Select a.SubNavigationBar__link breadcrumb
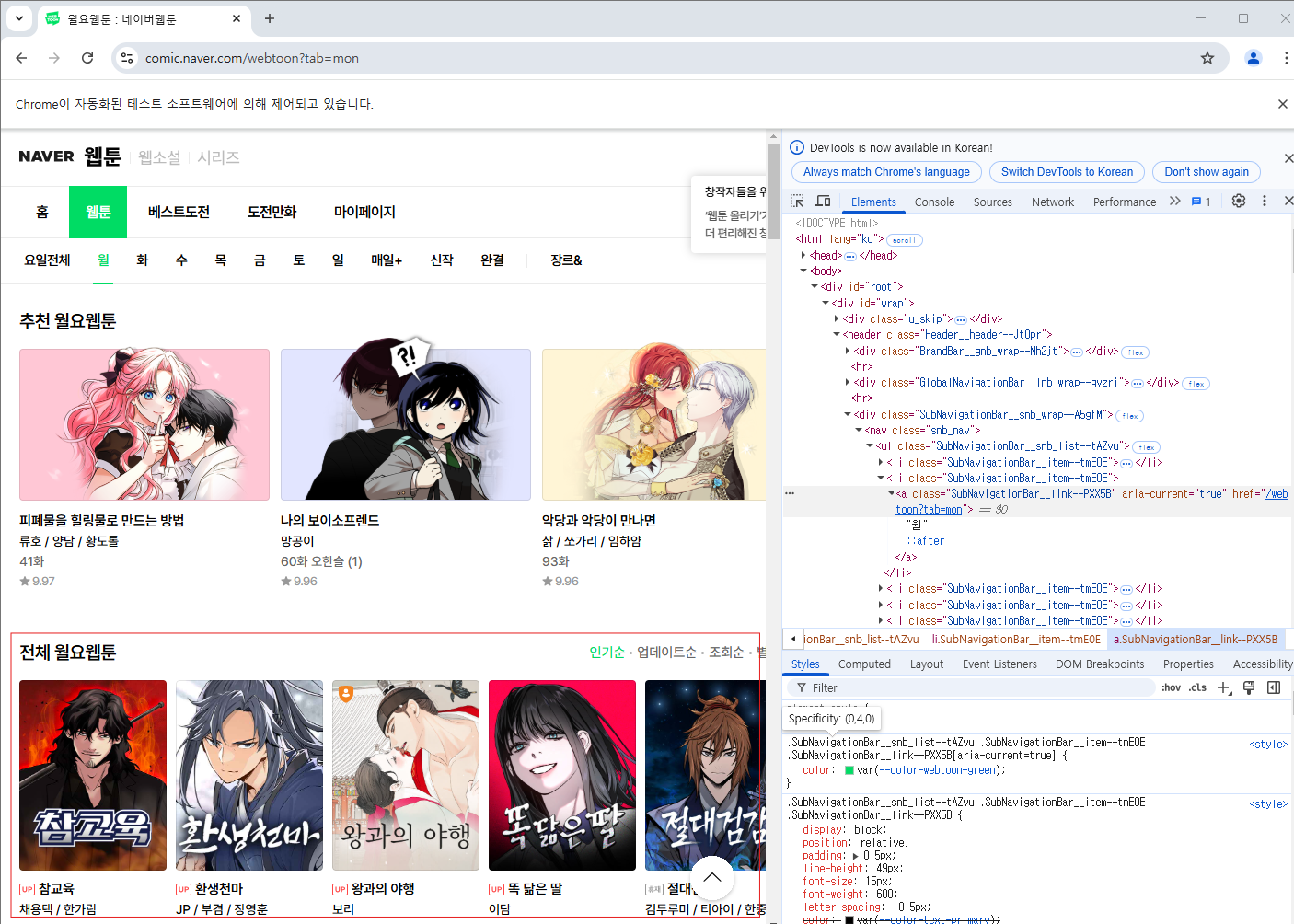 (x=1196, y=639)
